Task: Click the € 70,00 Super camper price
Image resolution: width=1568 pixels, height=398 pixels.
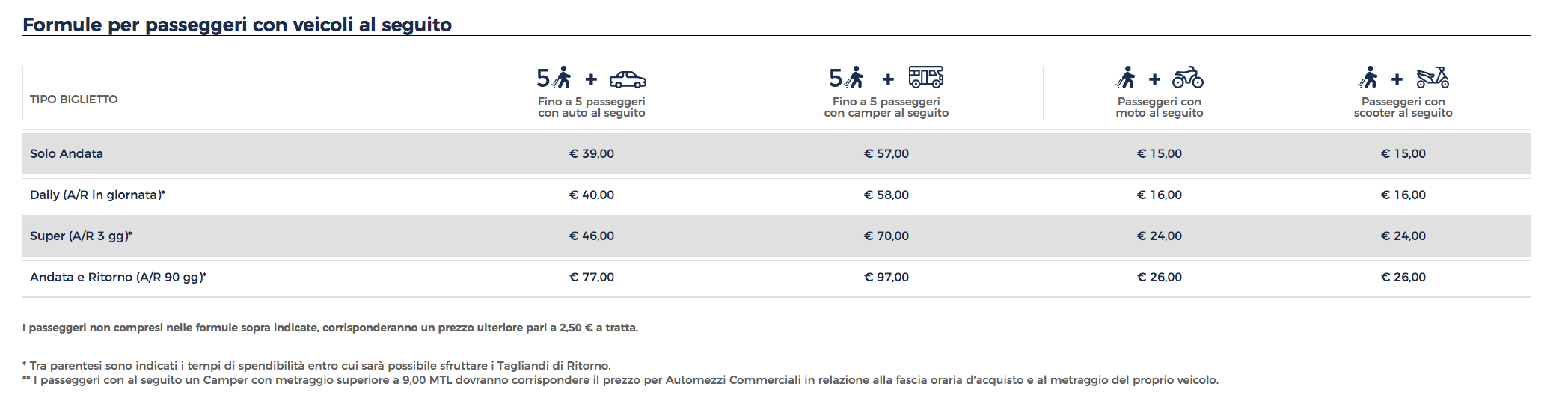Action: pos(886,236)
